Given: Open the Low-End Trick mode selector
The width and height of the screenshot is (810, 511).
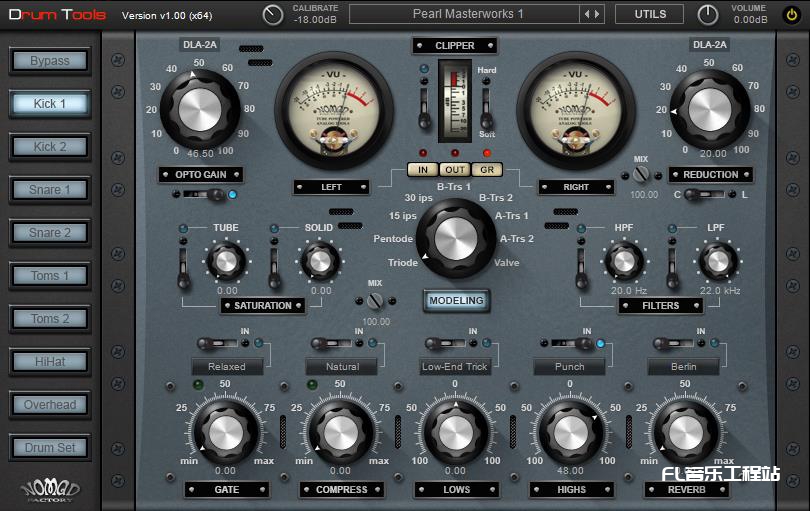Looking at the screenshot, I should 455,367.
